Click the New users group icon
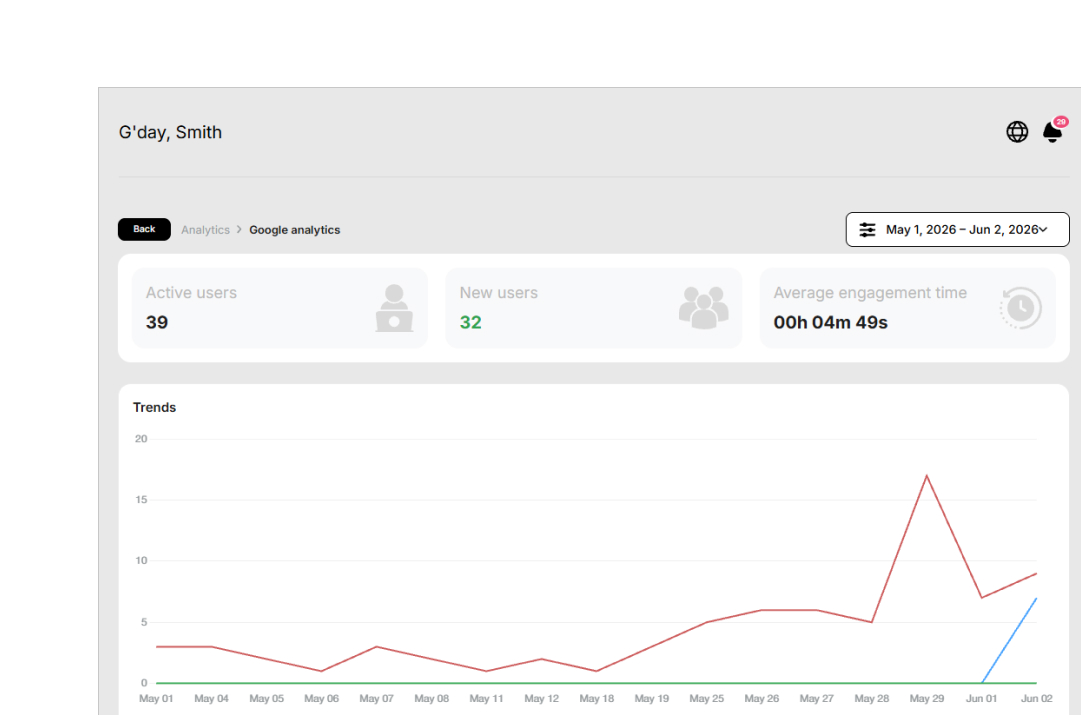The image size is (1081, 715). click(703, 308)
